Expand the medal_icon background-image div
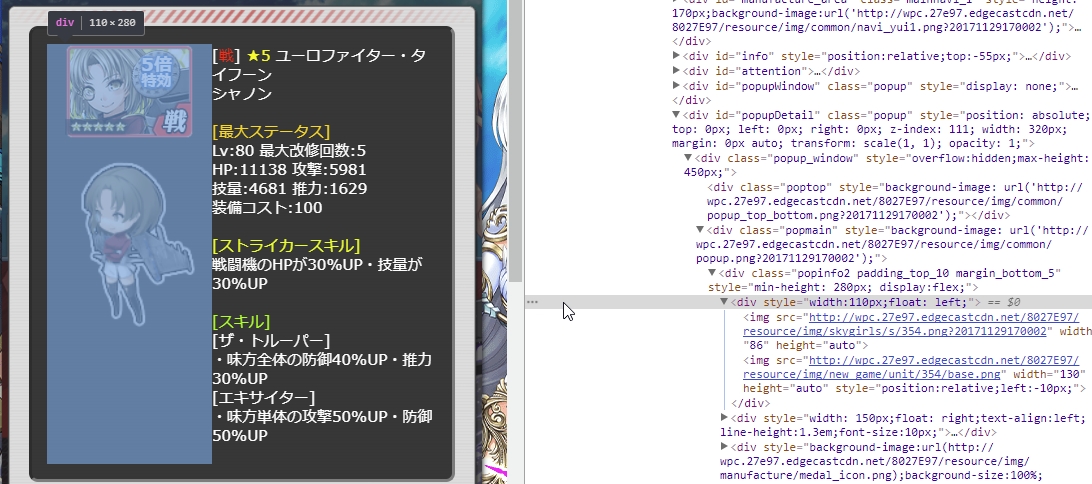 (x=724, y=446)
